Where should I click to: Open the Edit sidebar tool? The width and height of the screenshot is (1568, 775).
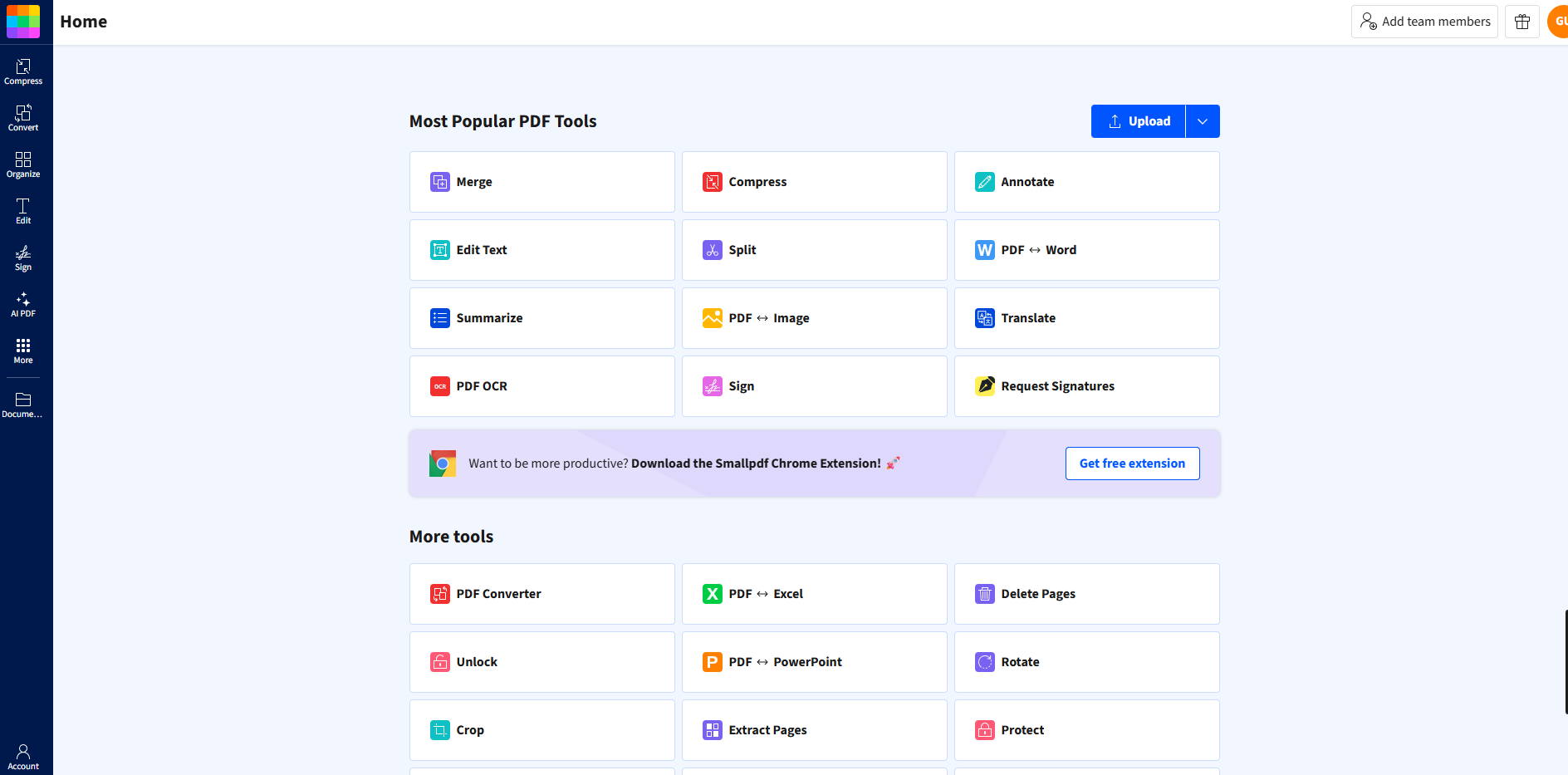click(23, 212)
